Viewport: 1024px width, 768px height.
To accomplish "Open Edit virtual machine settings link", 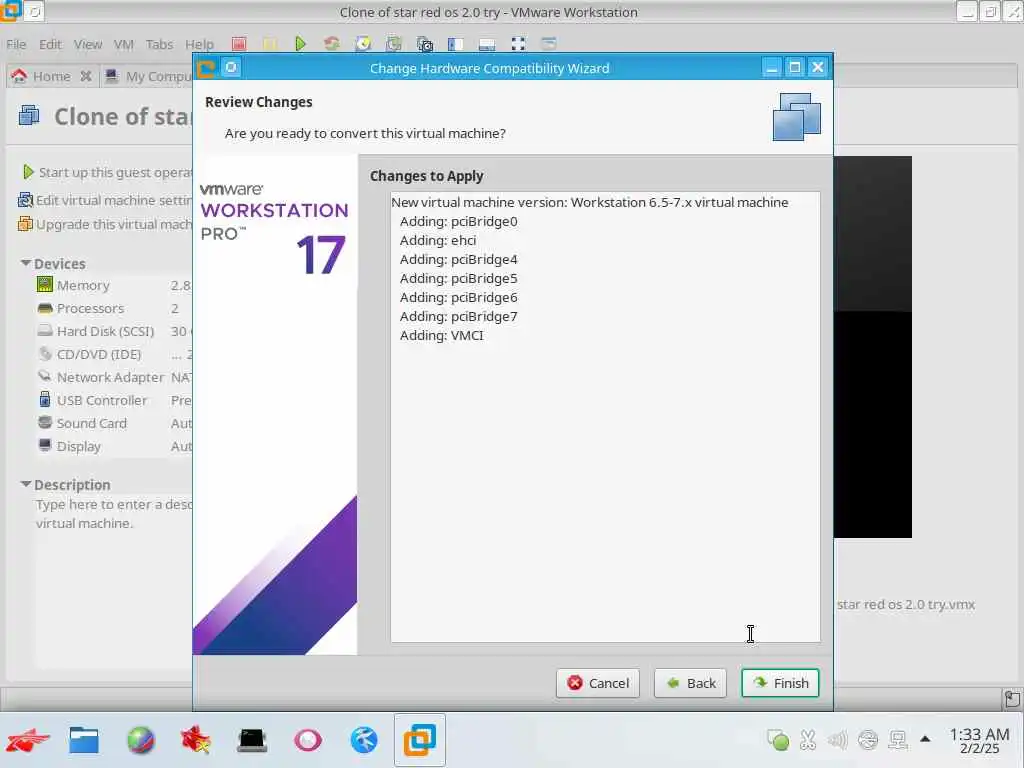I will click(105, 200).
